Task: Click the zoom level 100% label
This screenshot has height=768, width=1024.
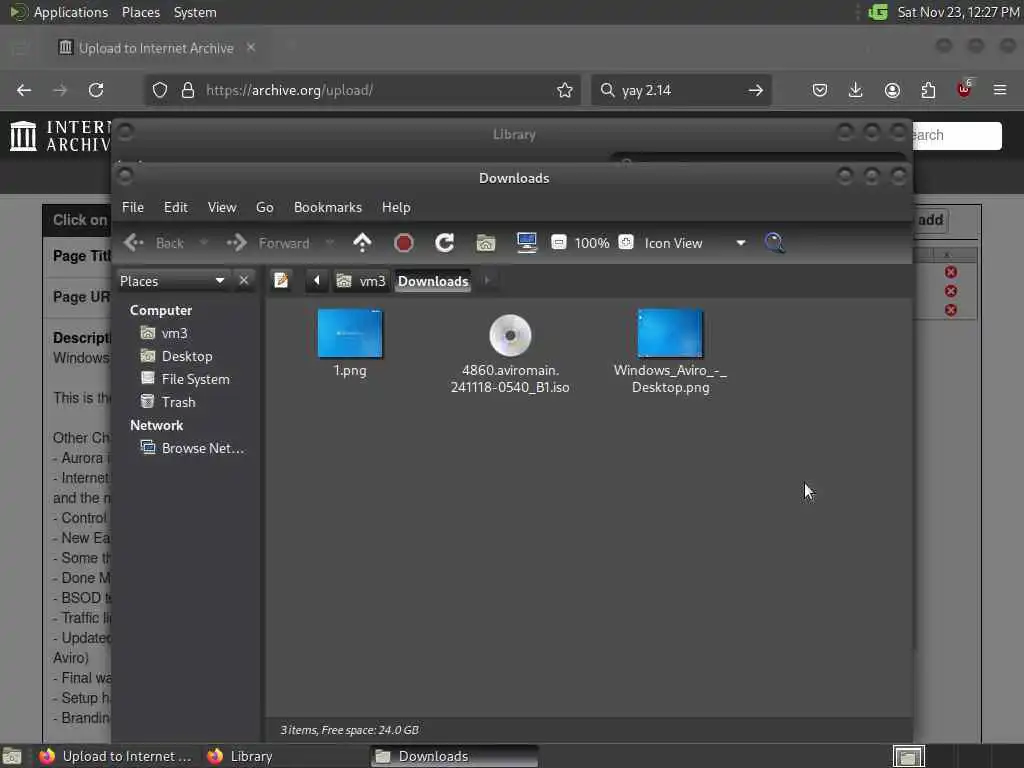Action: tap(592, 243)
